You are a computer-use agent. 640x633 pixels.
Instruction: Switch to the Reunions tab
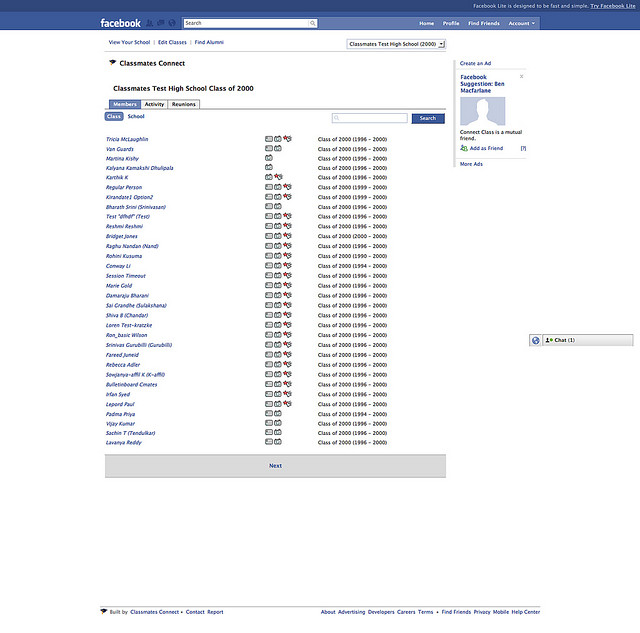click(x=184, y=104)
